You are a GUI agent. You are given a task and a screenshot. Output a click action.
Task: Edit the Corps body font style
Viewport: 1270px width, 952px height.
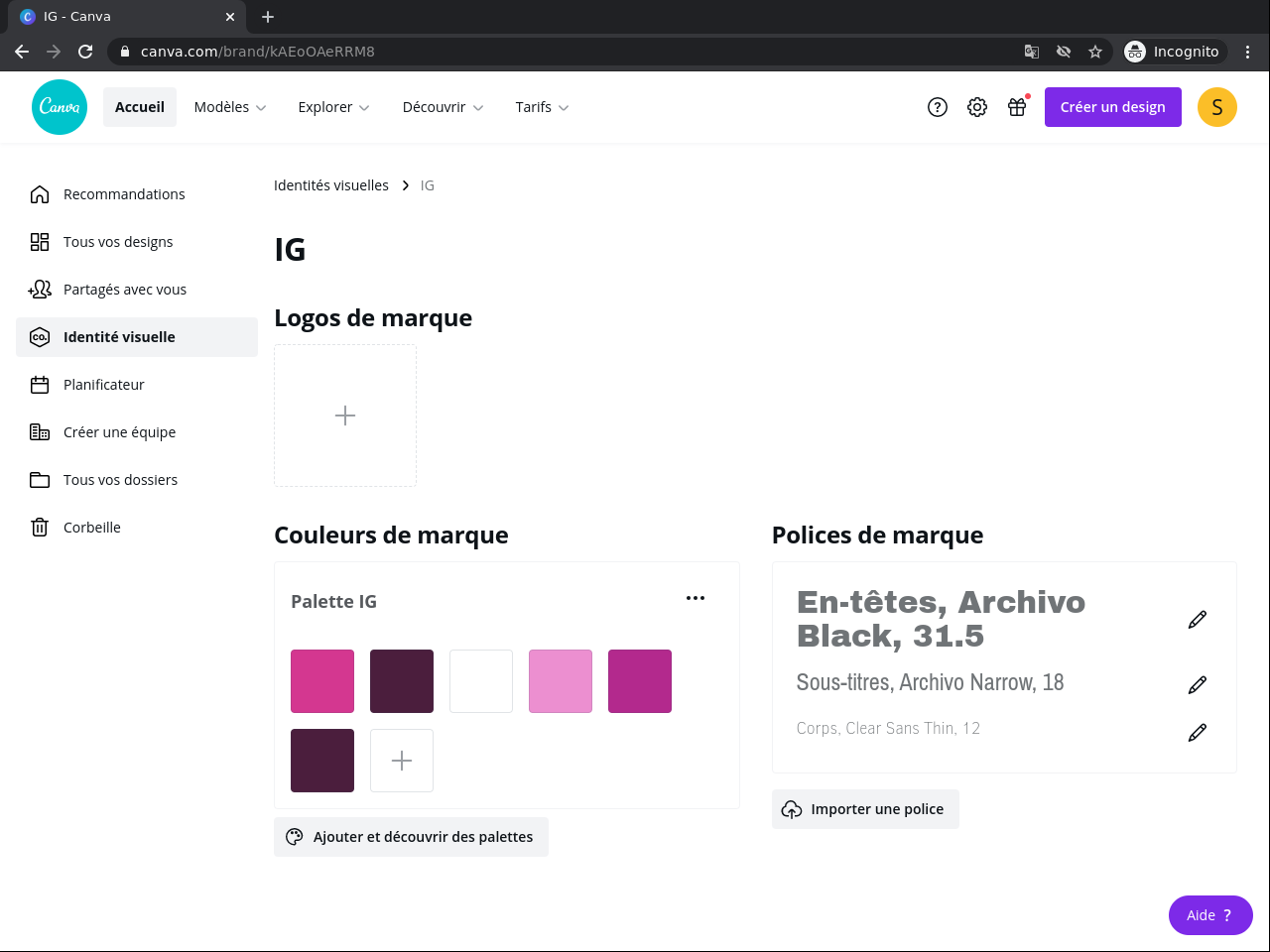[x=1198, y=733]
